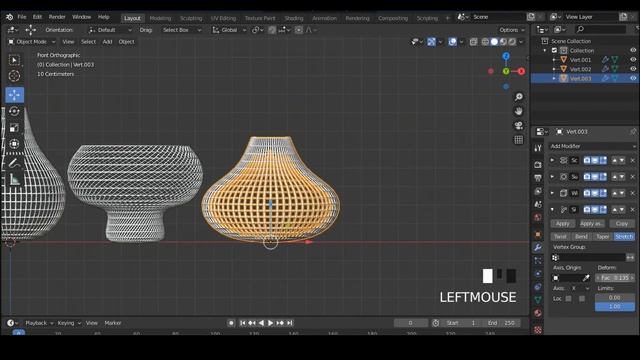Open the Object Data properties tab
Viewport: 640px width, 360px height.
pyautogui.click(x=538, y=300)
